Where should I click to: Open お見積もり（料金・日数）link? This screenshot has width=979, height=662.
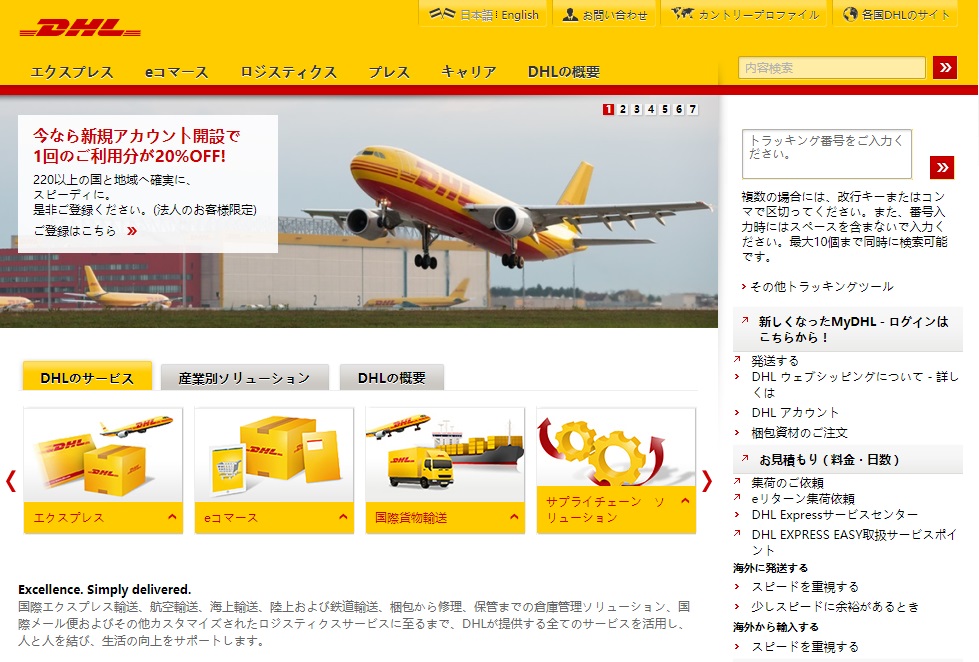(x=829, y=460)
